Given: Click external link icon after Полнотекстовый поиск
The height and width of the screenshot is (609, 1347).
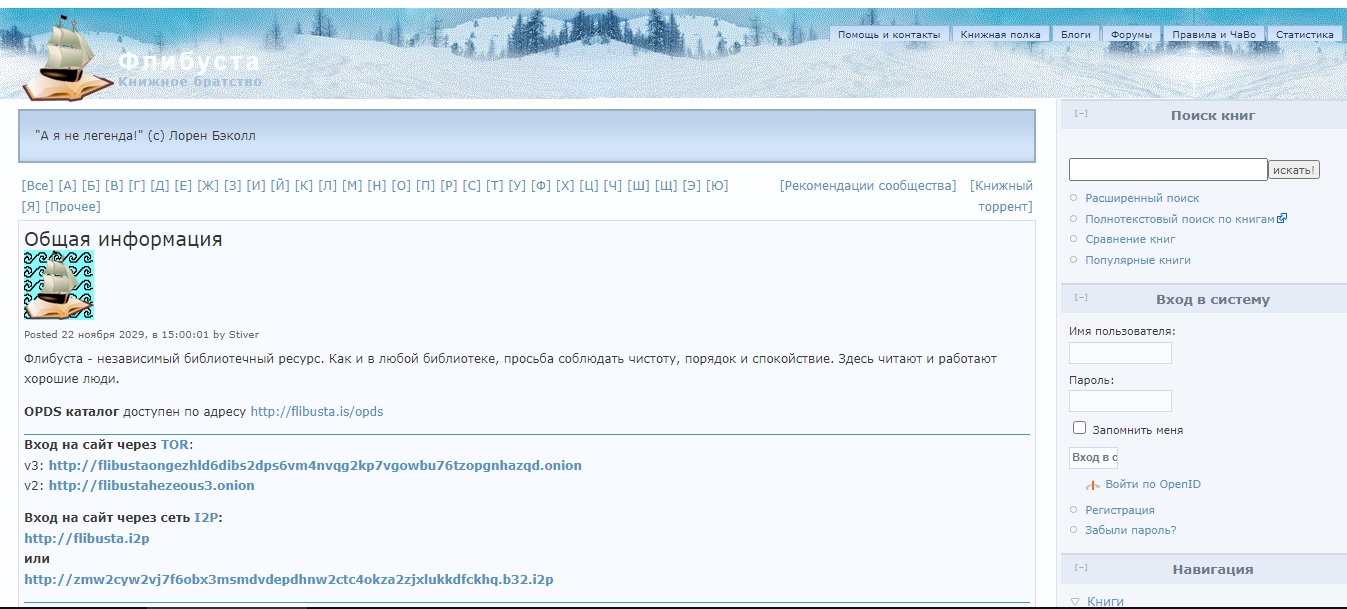Looking at the screenshot, I should point(1282,218).
